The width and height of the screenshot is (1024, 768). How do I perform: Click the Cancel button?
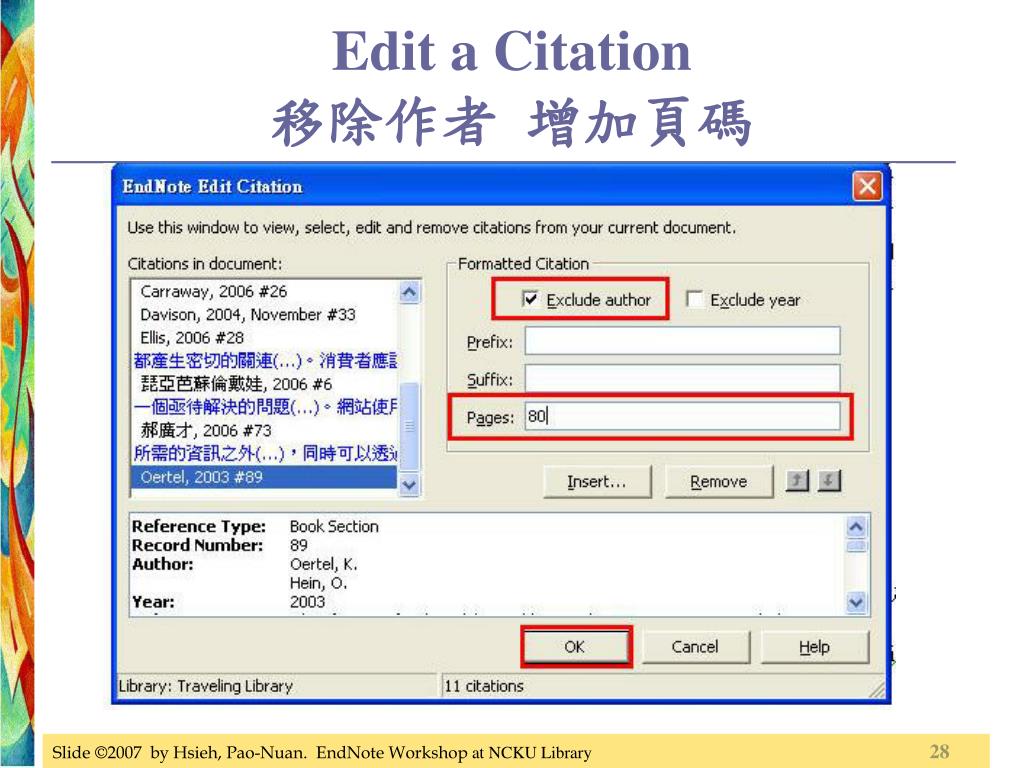tap(696, 647)
